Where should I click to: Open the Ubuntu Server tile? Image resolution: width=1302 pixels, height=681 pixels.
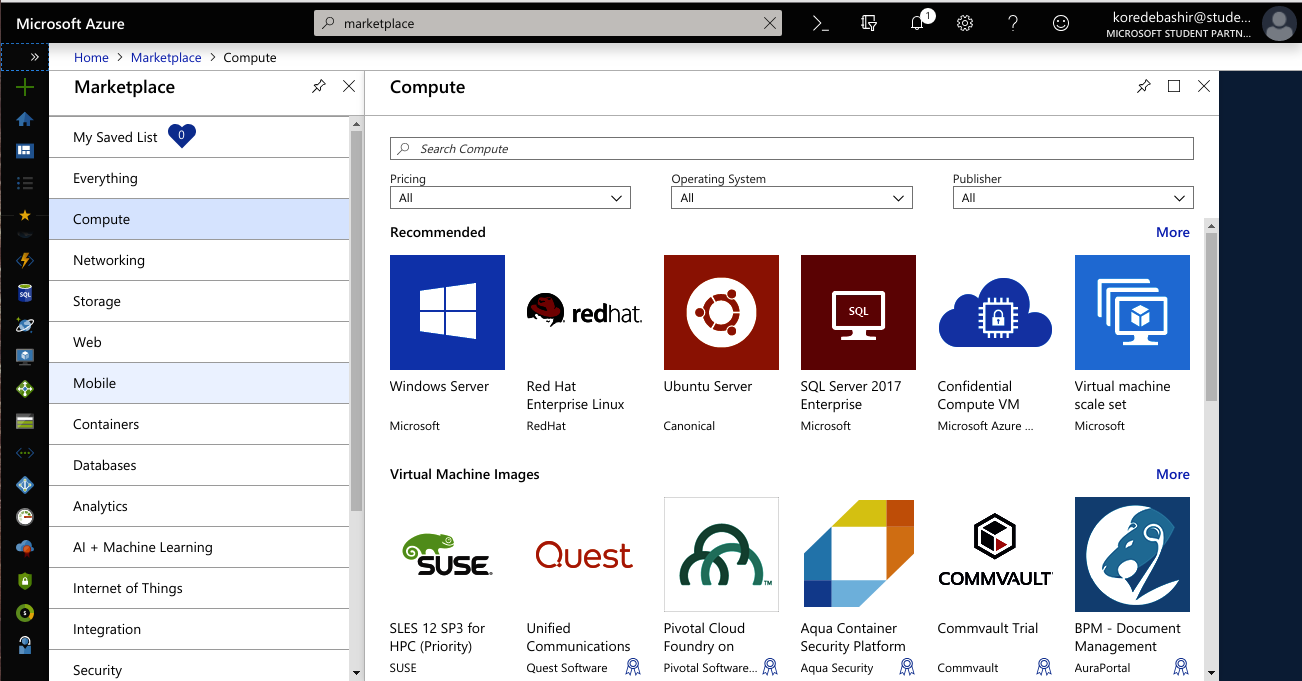(721, 343)
